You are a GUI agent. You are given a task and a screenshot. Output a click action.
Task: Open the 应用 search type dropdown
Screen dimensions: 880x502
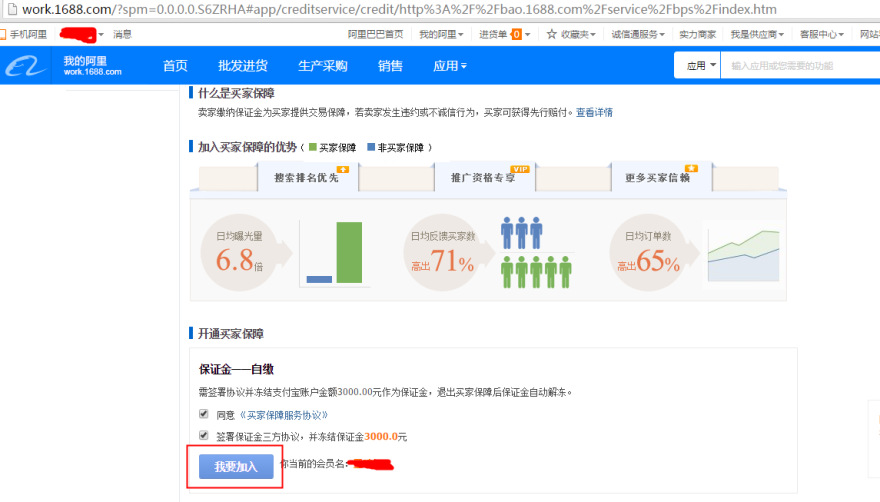point(698,66)
